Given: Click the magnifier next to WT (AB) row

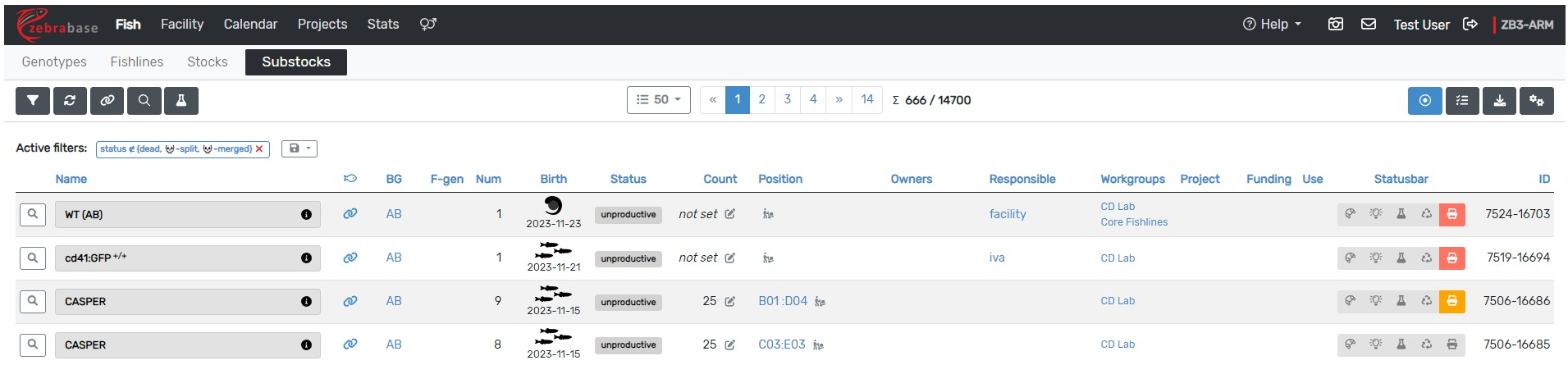Looking at the screenshot, I should [33, 214].
